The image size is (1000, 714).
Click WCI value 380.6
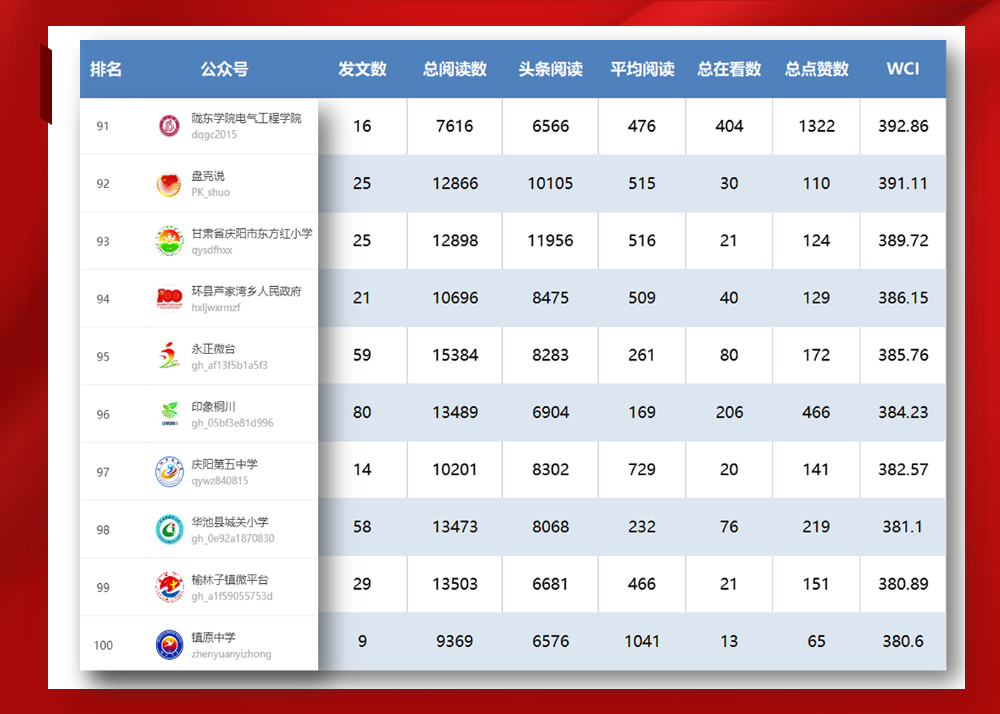coord(903,641)
